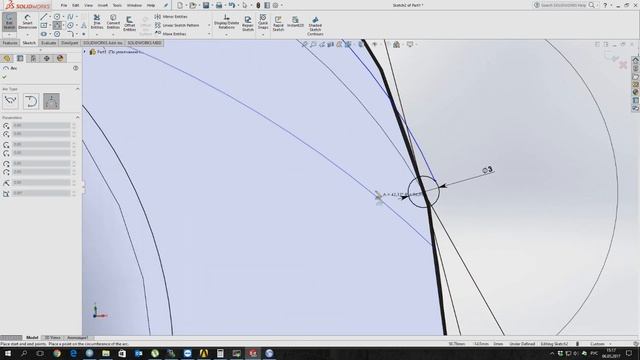This screenshot has height=360, width=640.
Task: Open the File menu
Action: pos(64,5)
